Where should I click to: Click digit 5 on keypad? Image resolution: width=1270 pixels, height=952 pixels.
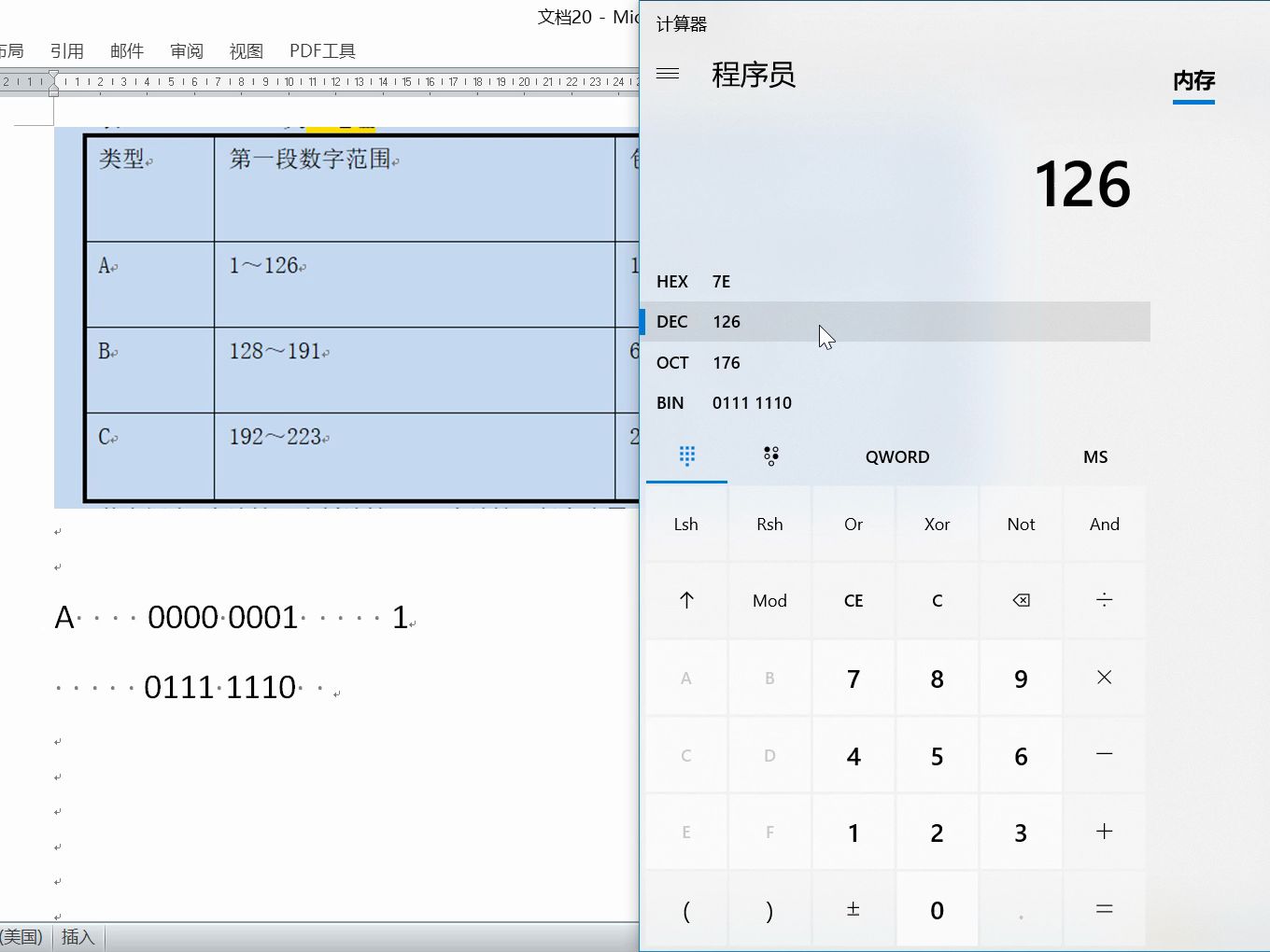coord(937,756)
